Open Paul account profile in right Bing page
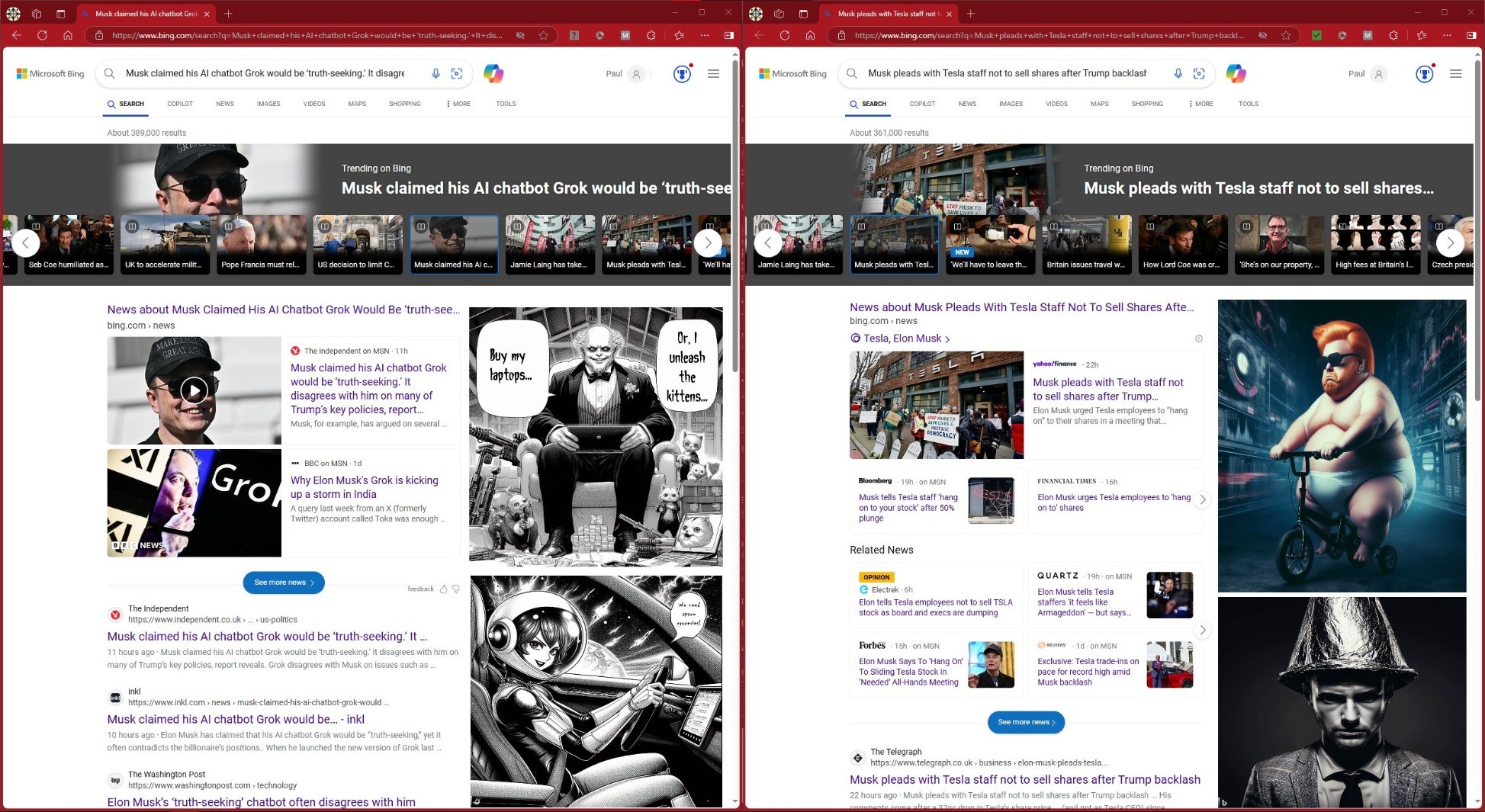 [1367, 74]
